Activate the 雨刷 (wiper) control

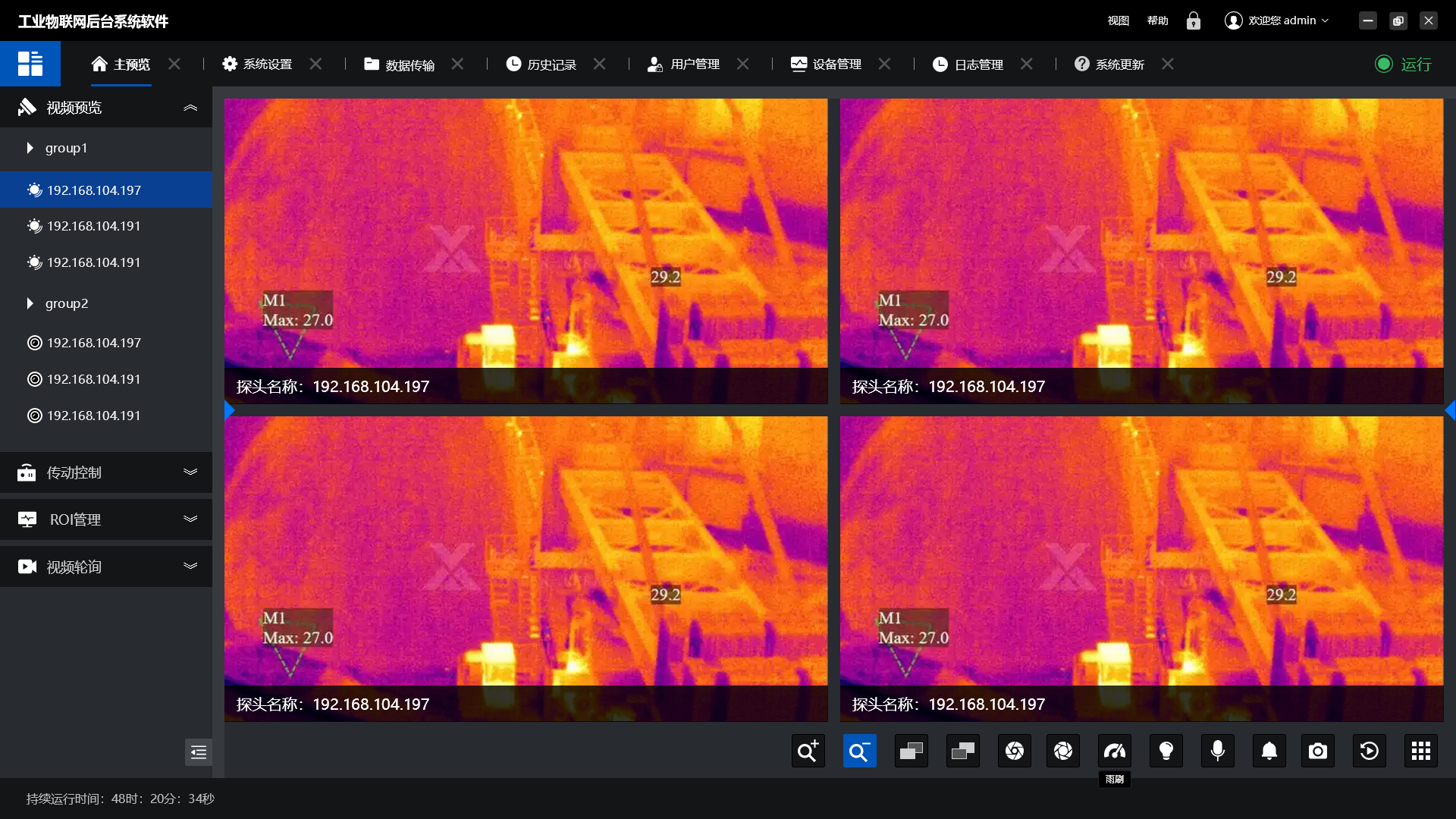click(x=1114, y=751)
